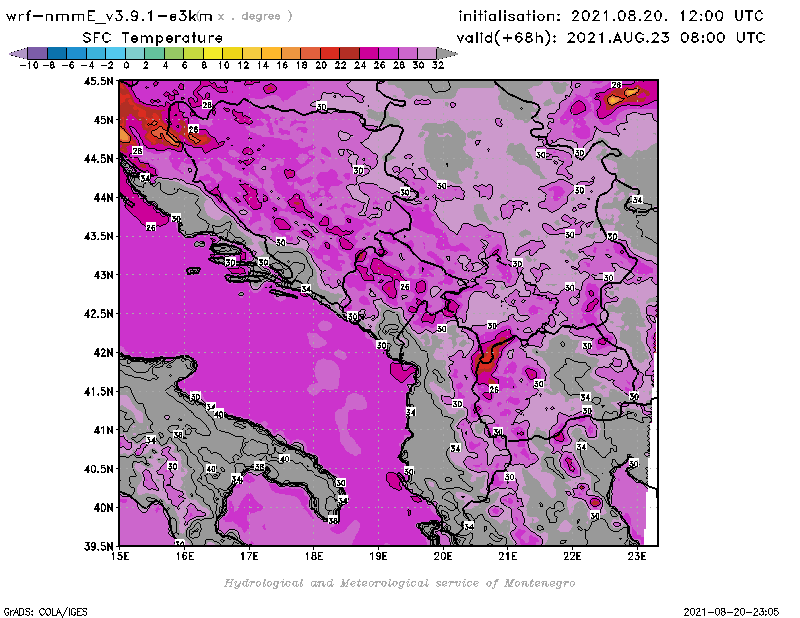Select the 43.5N latitude label

pyautogui.click(x=98, y=236)
